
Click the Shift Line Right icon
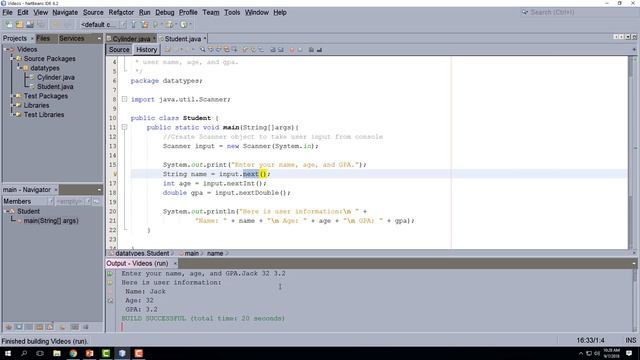(281, 50)
